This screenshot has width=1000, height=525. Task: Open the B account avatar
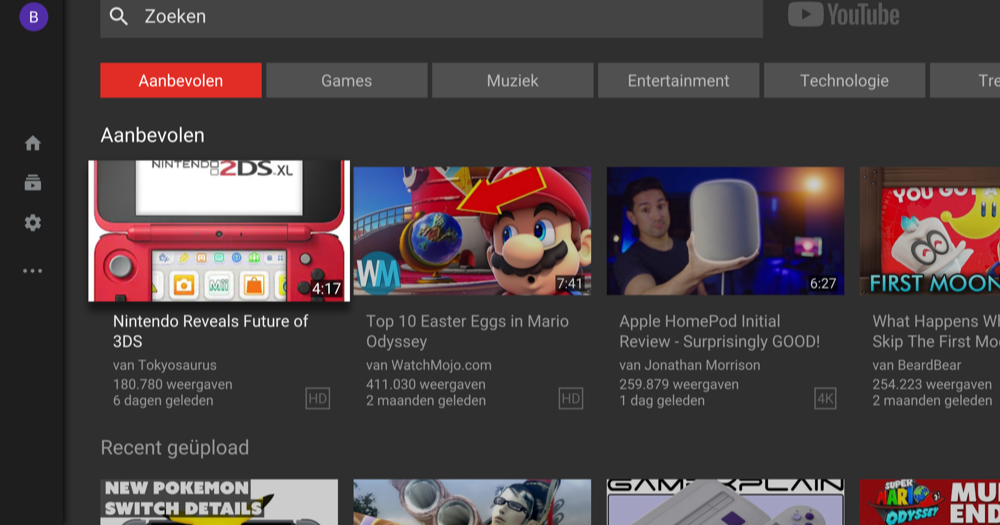[x=34, y=17]
